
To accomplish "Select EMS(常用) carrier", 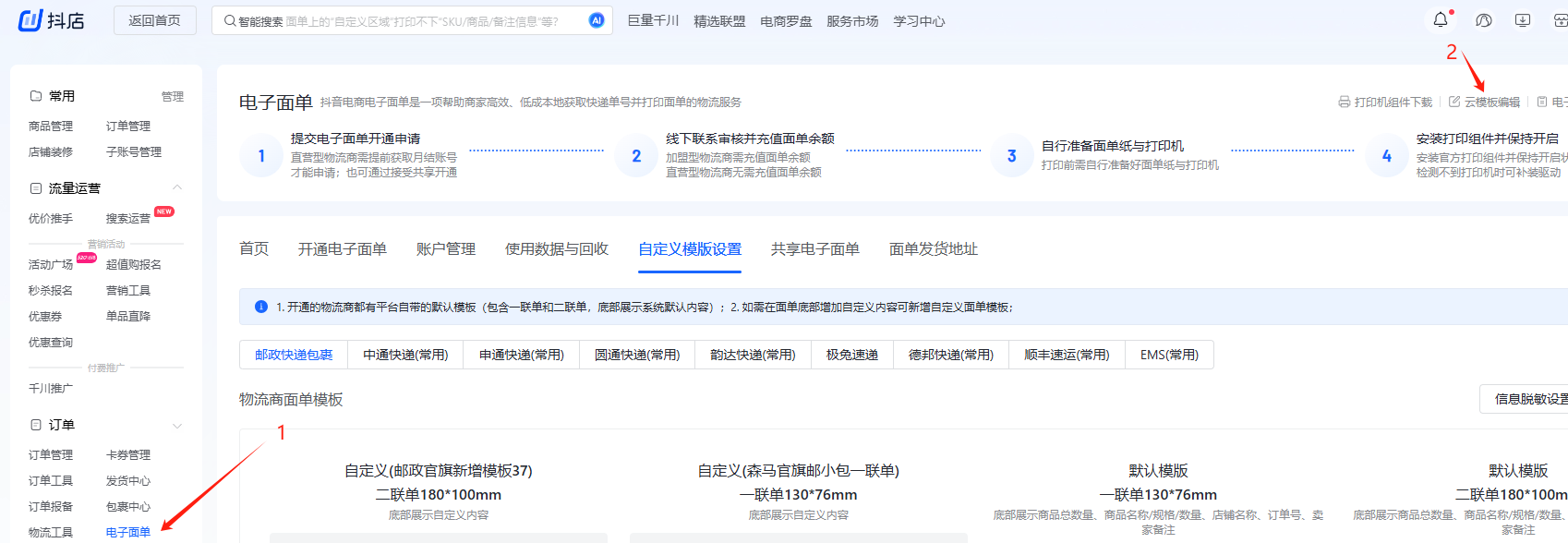I will click(x=1169, y=355).
